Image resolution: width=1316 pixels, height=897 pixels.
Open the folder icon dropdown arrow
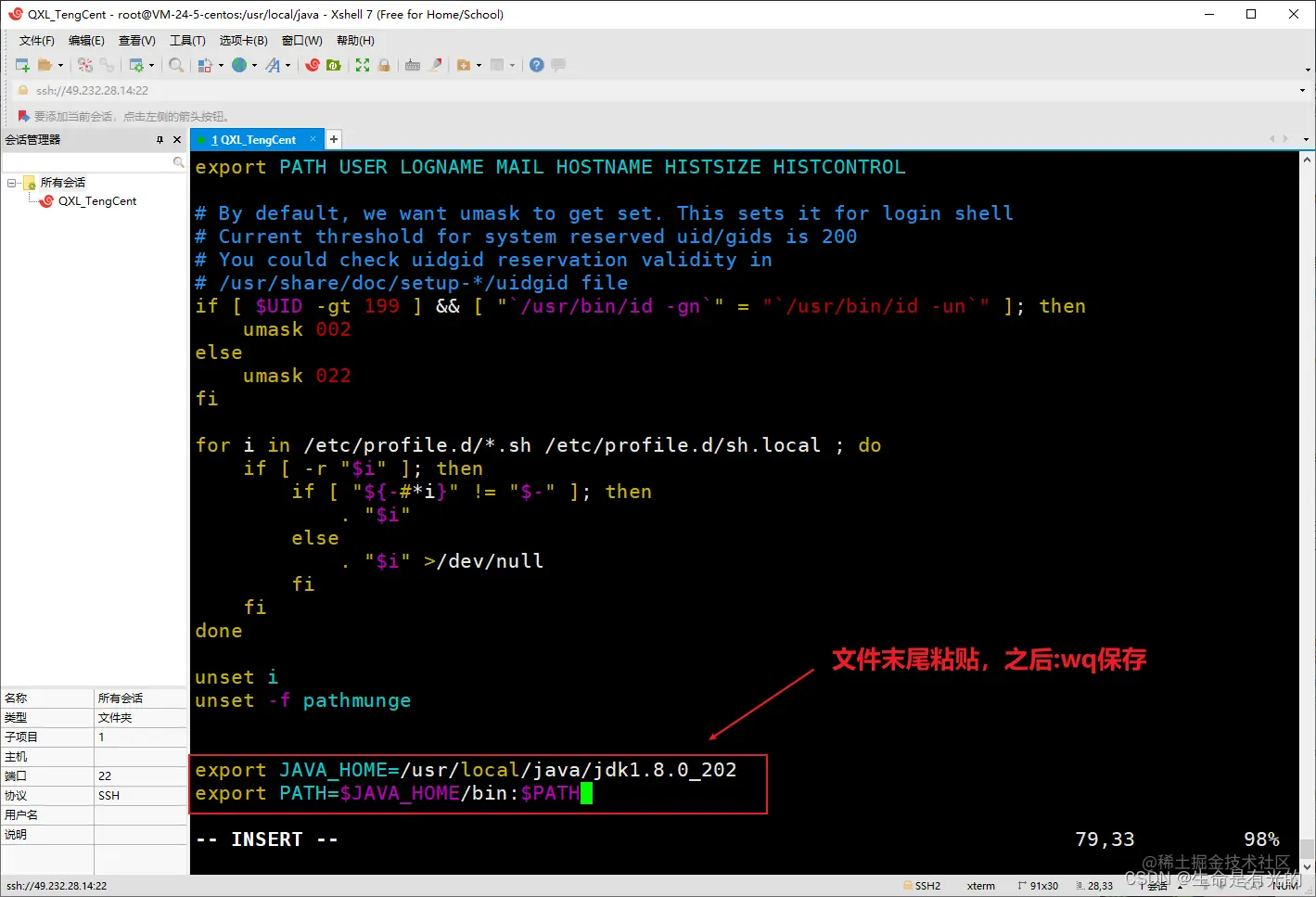[x=61, y=65]
